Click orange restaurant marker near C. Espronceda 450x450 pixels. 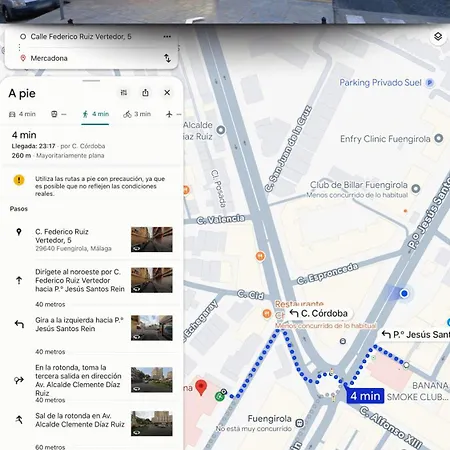coord(260,256)
